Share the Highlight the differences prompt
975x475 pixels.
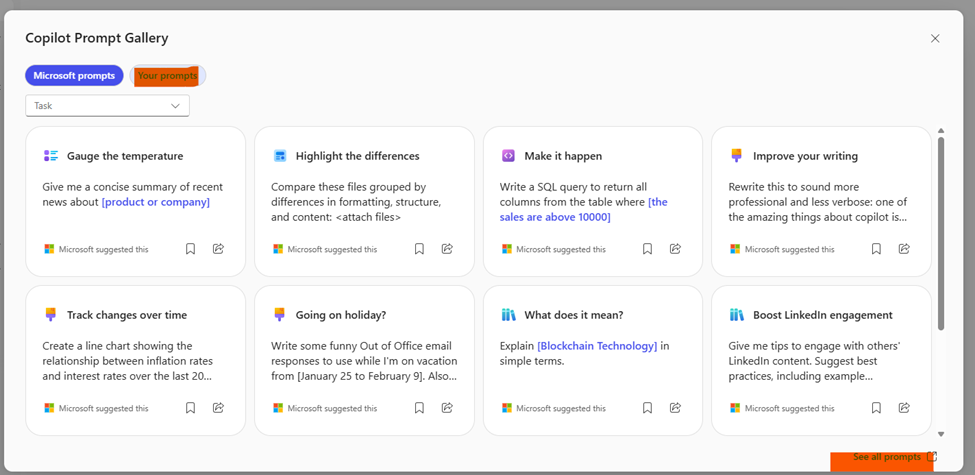(x=447, y=249)
